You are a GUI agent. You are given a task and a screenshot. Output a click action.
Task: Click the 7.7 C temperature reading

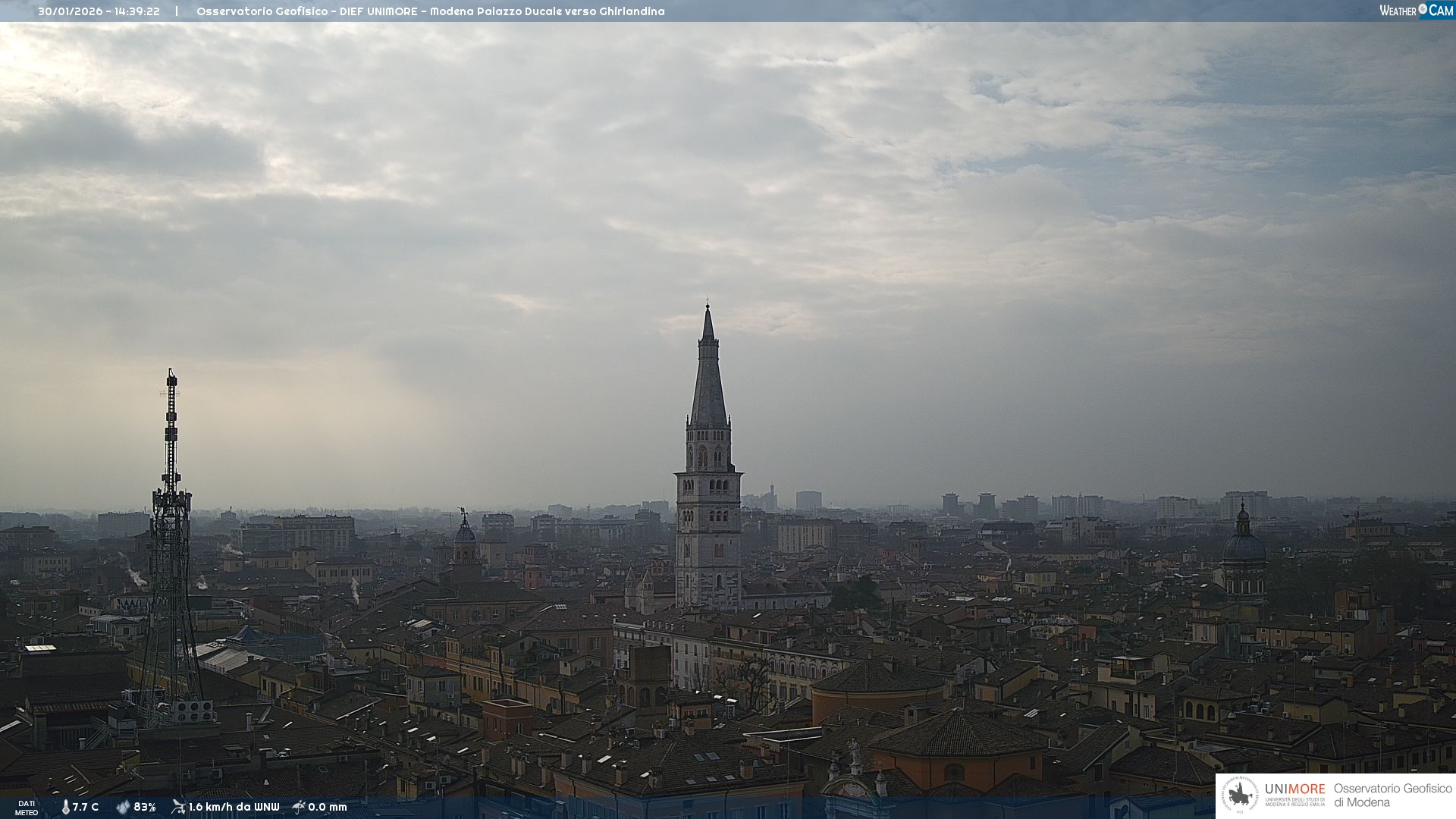click(86, 807)
